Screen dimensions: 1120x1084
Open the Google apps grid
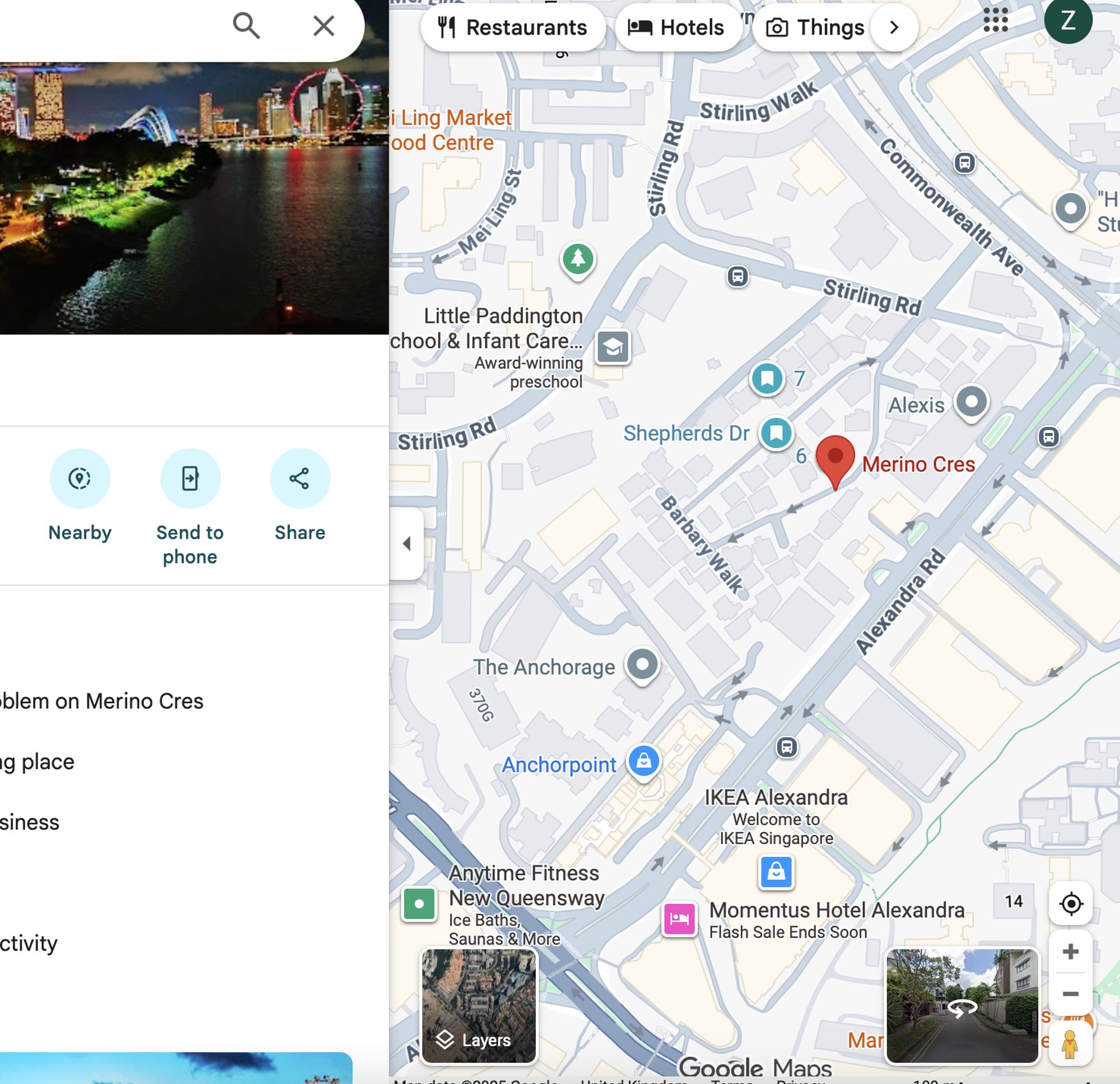pos(996,21)
